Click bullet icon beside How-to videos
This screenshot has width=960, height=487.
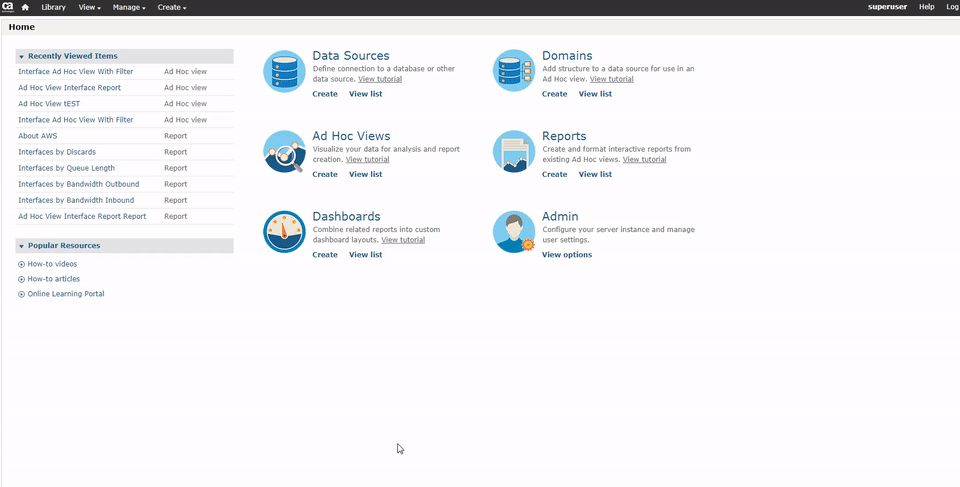pyautogui.click(x=21, y=265)
